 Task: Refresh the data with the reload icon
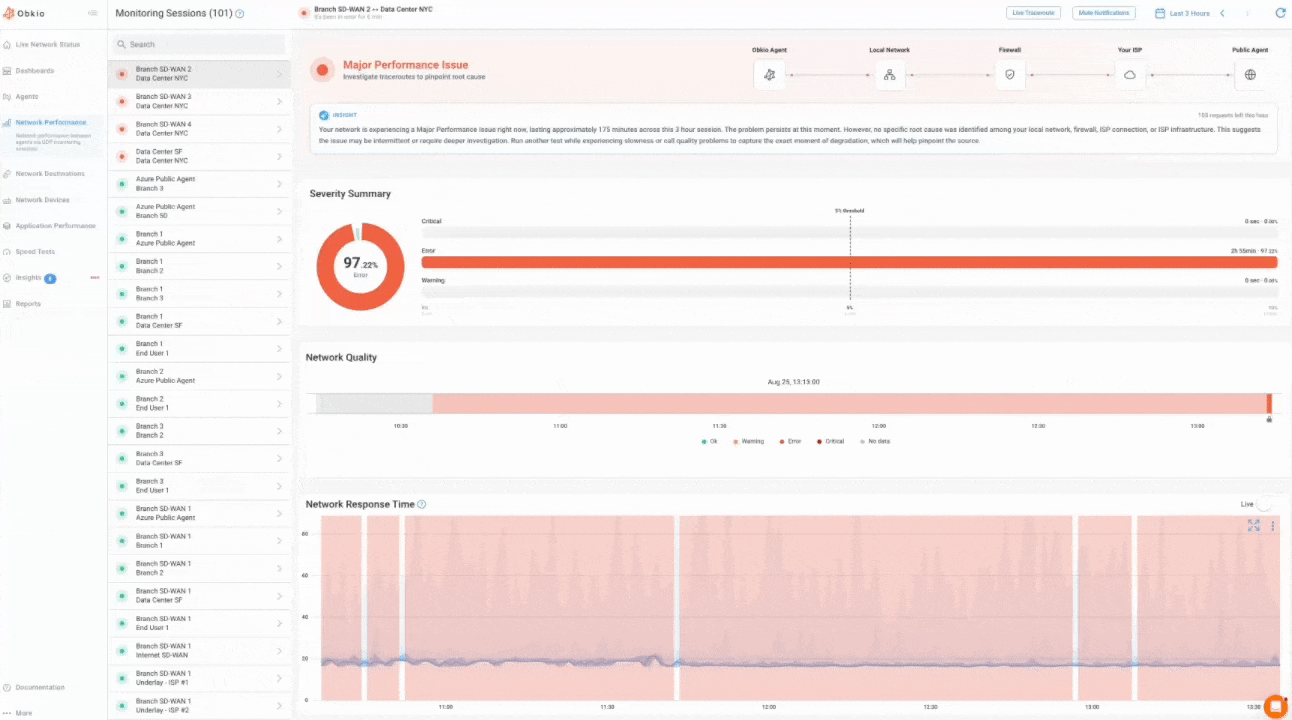[1280, 13]
